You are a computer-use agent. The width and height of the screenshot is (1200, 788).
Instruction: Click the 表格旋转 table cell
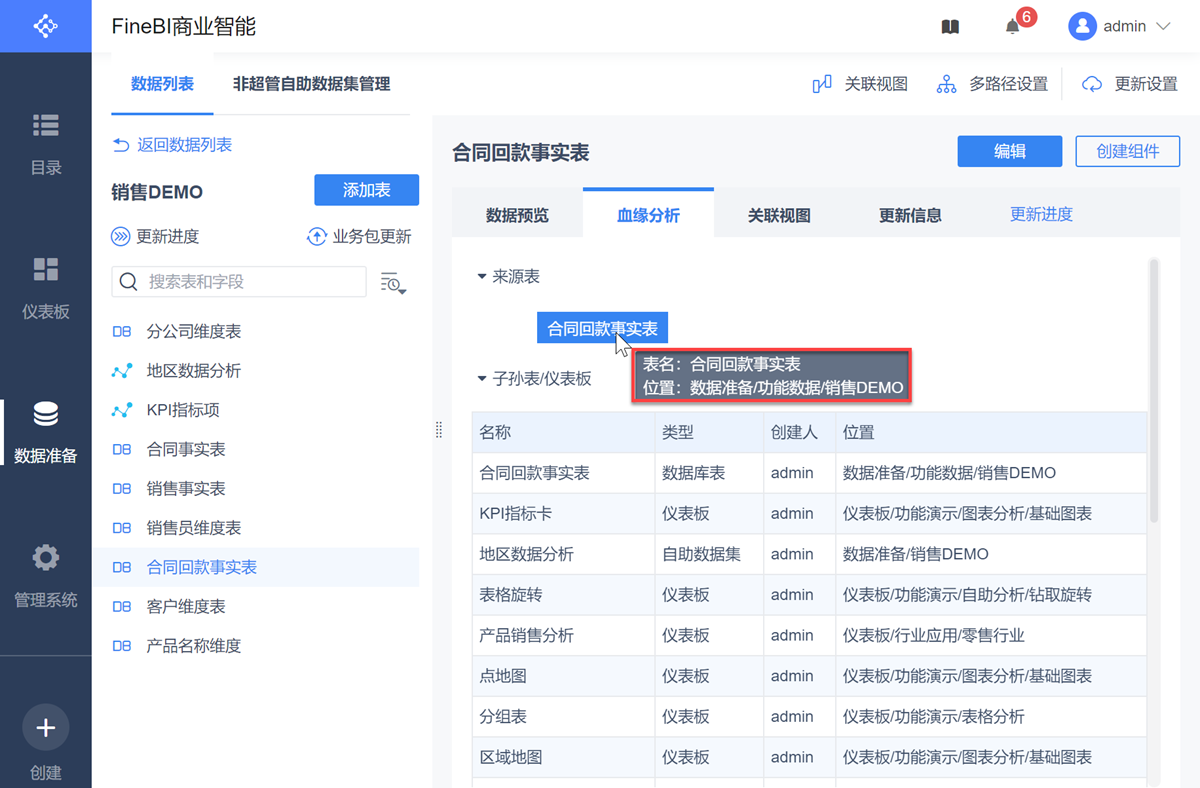click(x=564, y=595)
